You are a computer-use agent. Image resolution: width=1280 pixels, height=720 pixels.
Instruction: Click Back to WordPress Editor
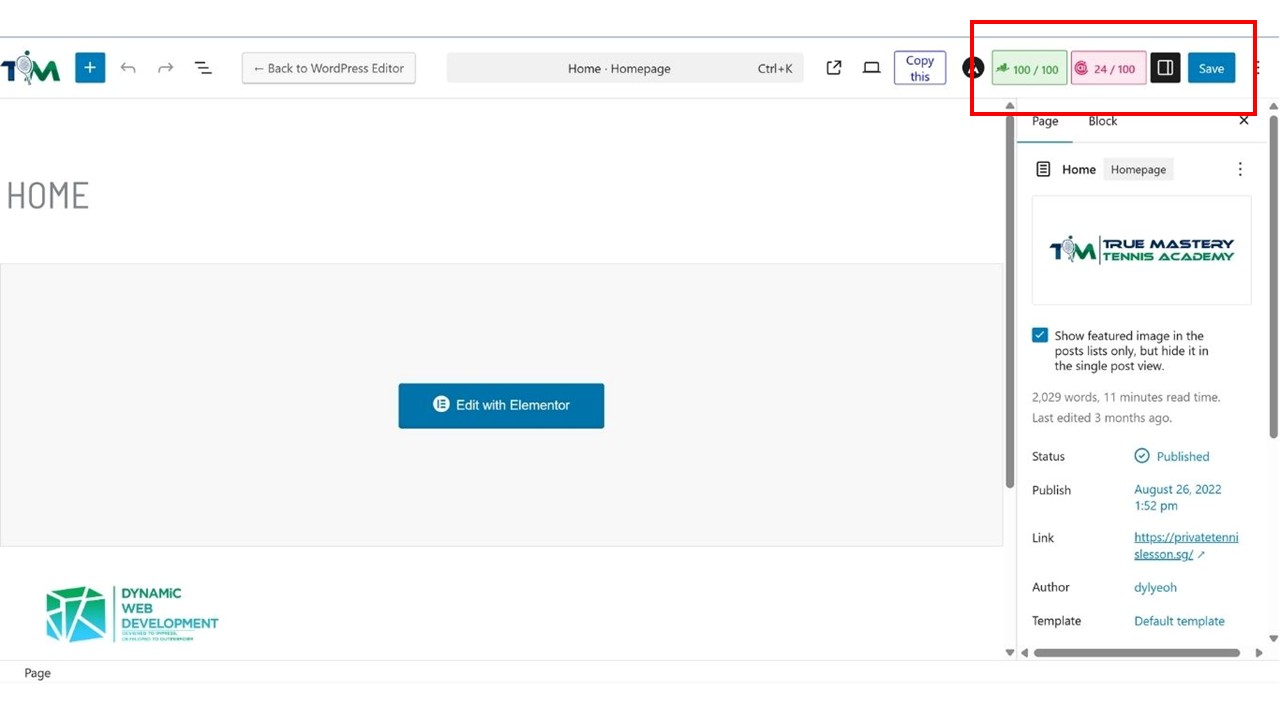point(329,68)
